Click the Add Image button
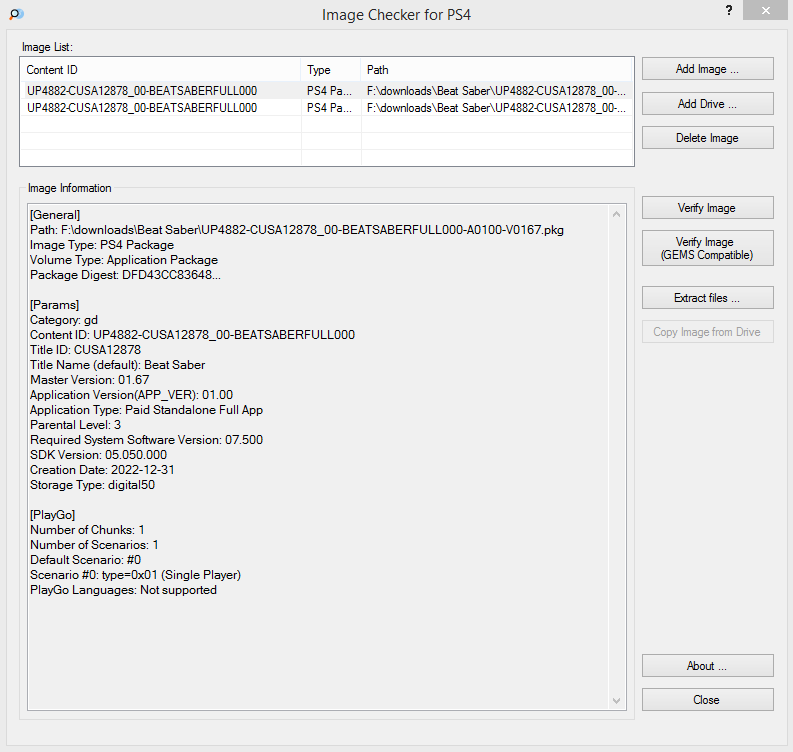793x752 pixels. point(708,69)
